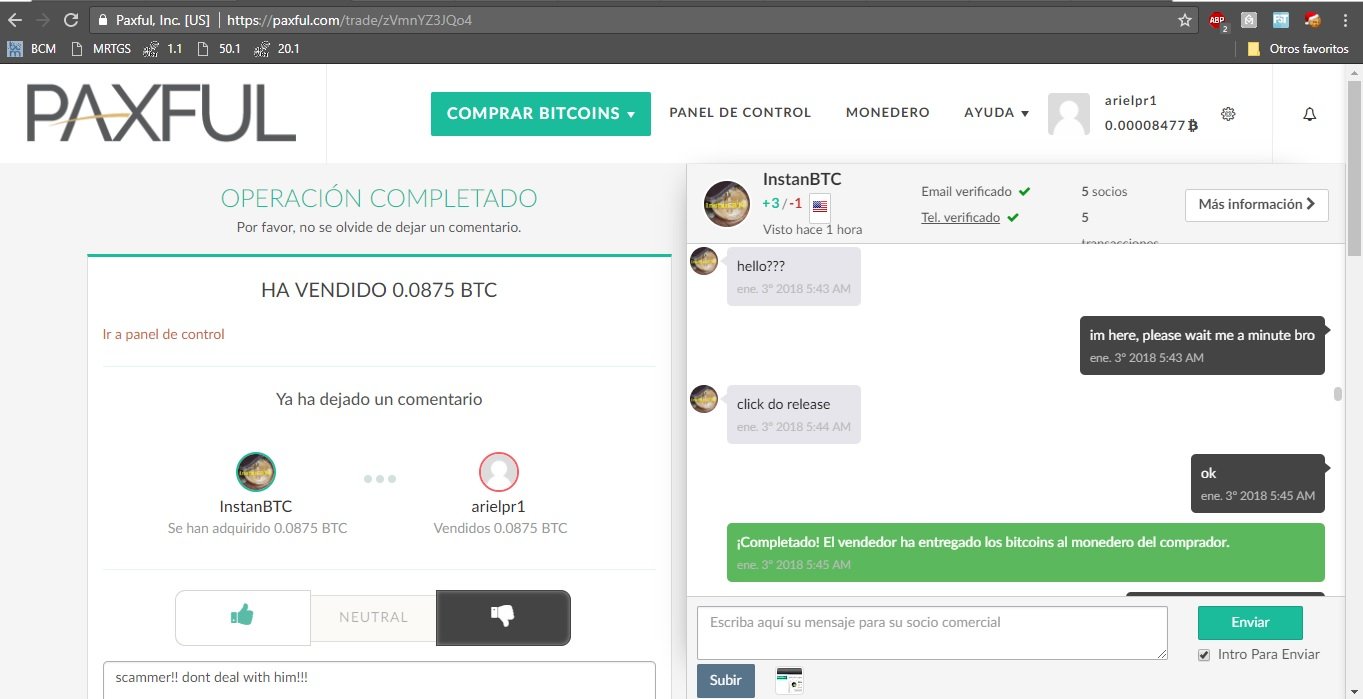1363x699 pixels.
Task: Click the Ir a panel de control link
Action: [x=163, y=334]
